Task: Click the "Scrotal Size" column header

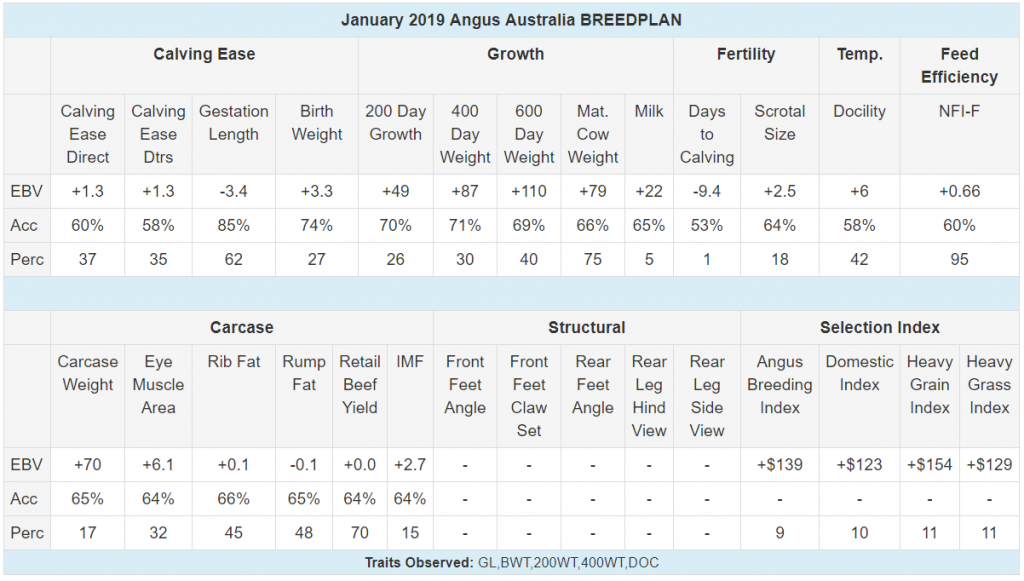Action: point(780,123)
